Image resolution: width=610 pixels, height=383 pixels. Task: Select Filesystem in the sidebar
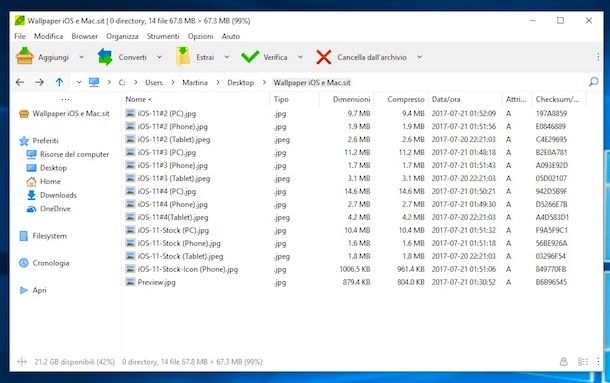coord(49,236)
